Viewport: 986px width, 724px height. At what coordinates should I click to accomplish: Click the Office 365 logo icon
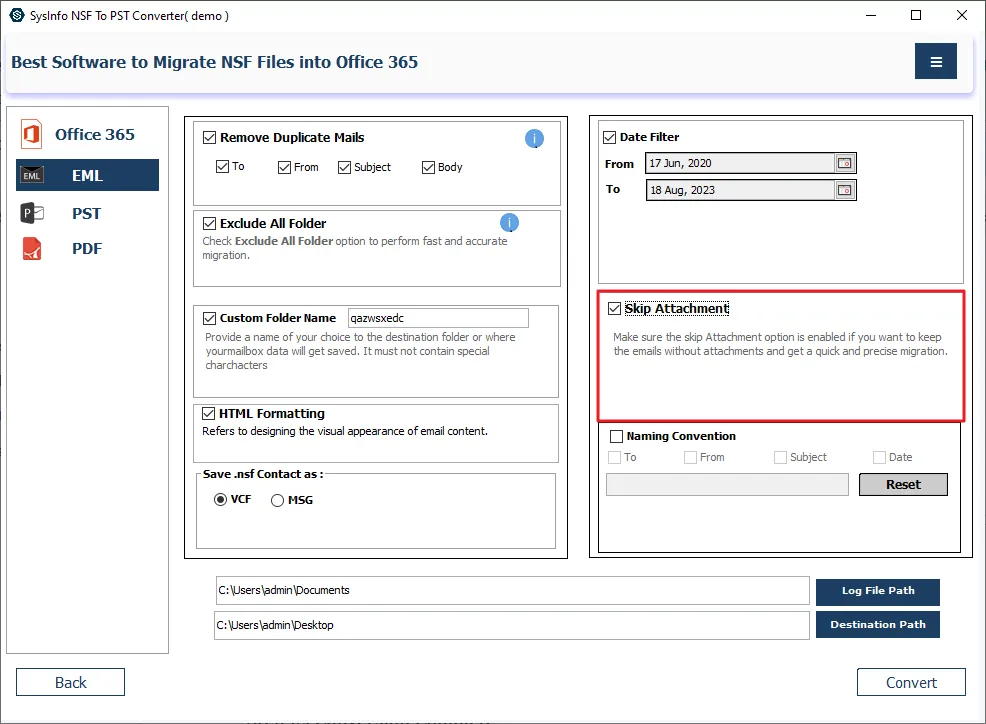pos(31,134)
